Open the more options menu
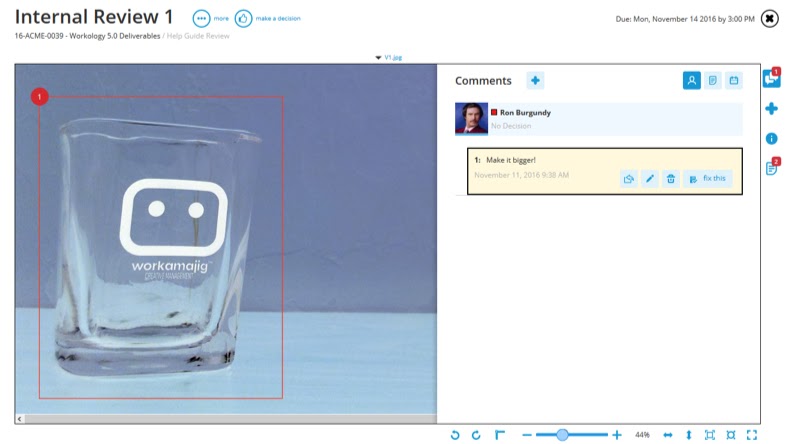The image size is (800, 444). (x=201, y=18)
